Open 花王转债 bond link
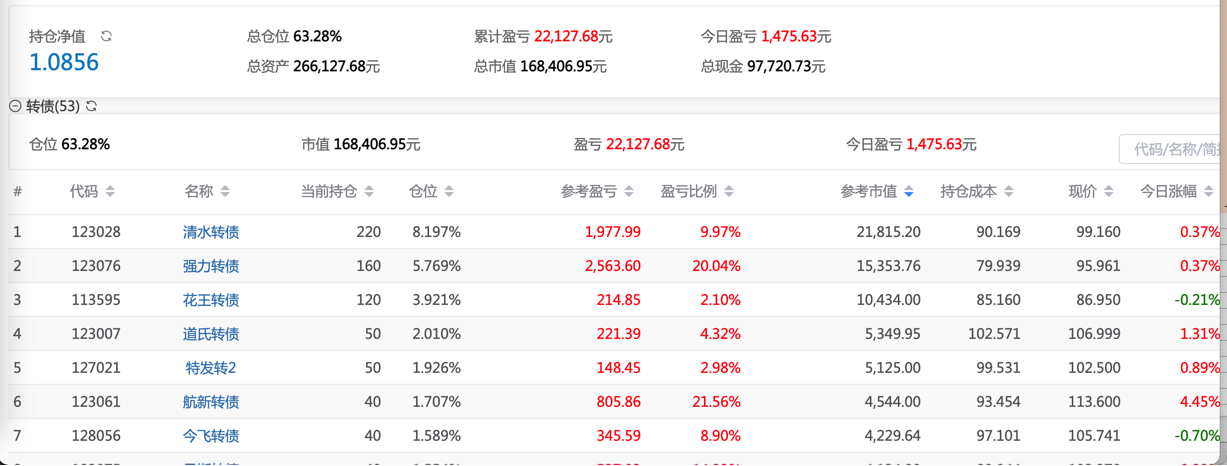The width and height of the screenshot is (1227, 466). (211, 300)
